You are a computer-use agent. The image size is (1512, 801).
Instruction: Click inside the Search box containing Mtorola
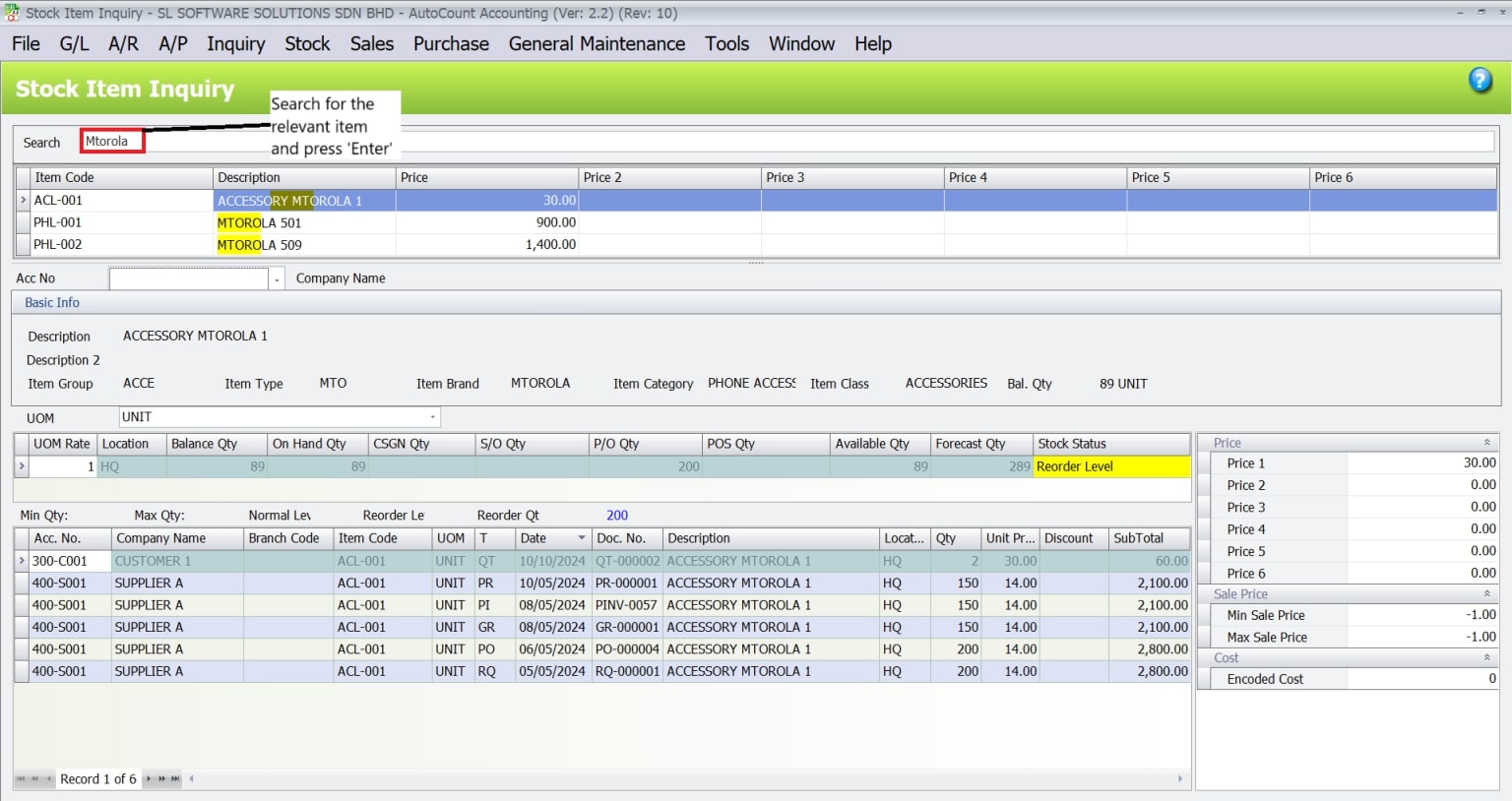click(111, 141)
